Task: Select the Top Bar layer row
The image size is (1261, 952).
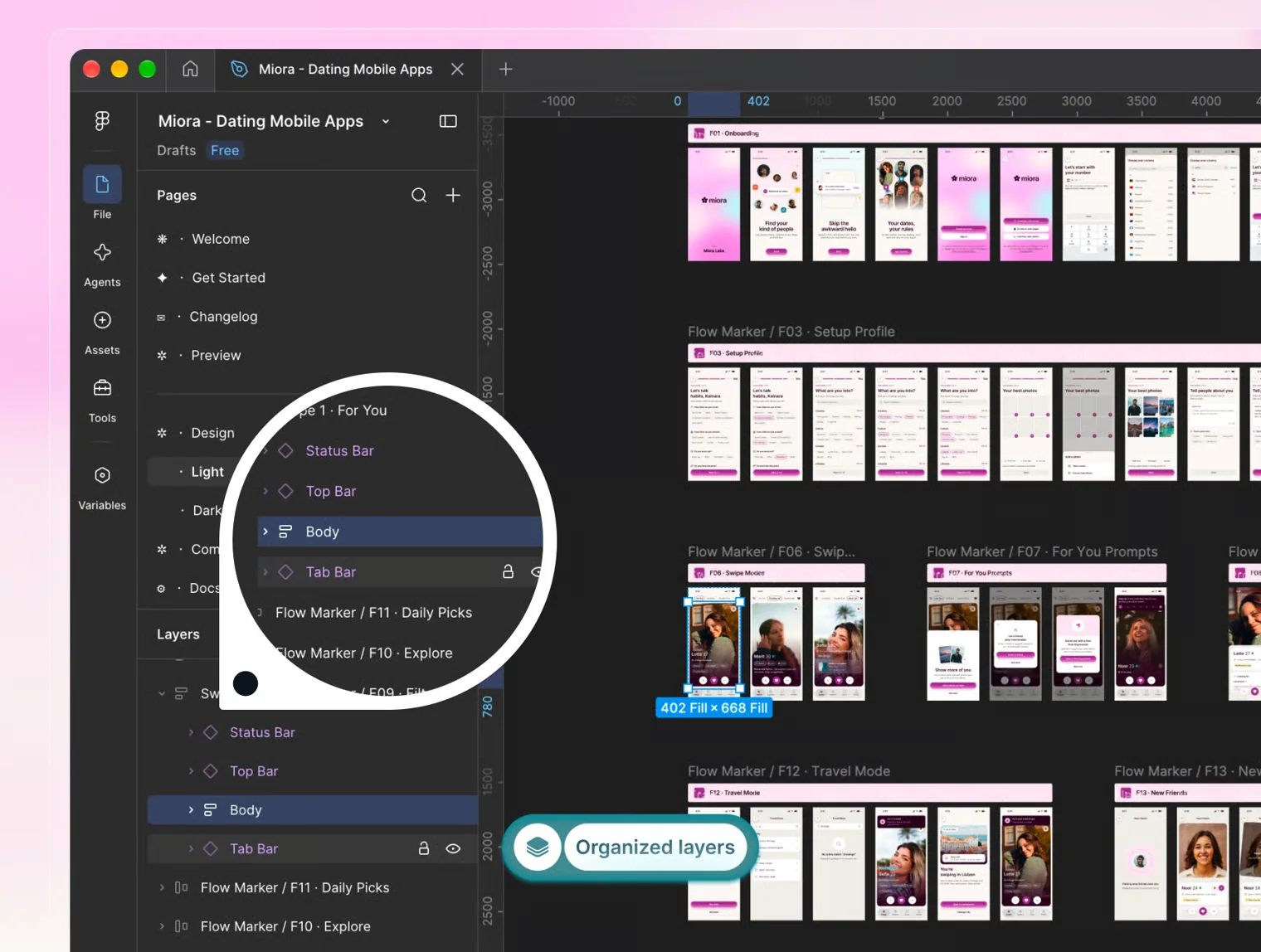Action: click(x=313, y=771)
